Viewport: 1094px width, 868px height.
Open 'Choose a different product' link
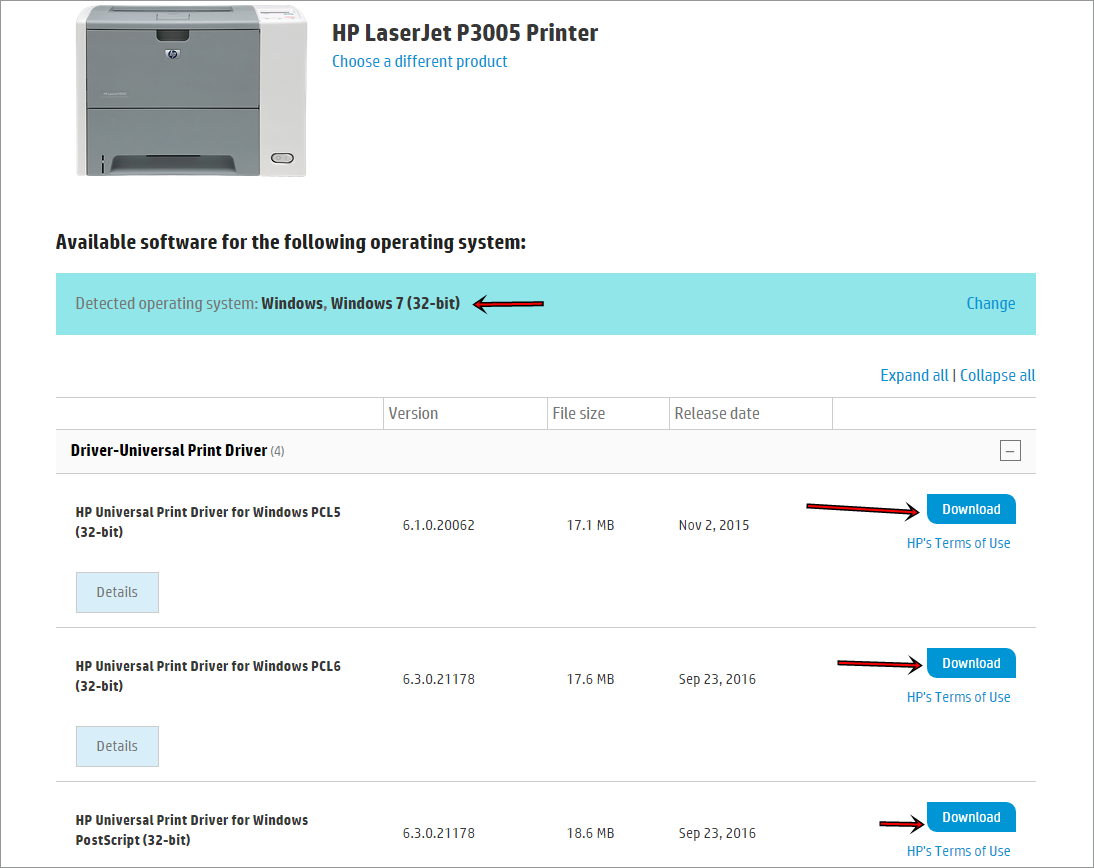pyautogui.click(x=419, y=61)
